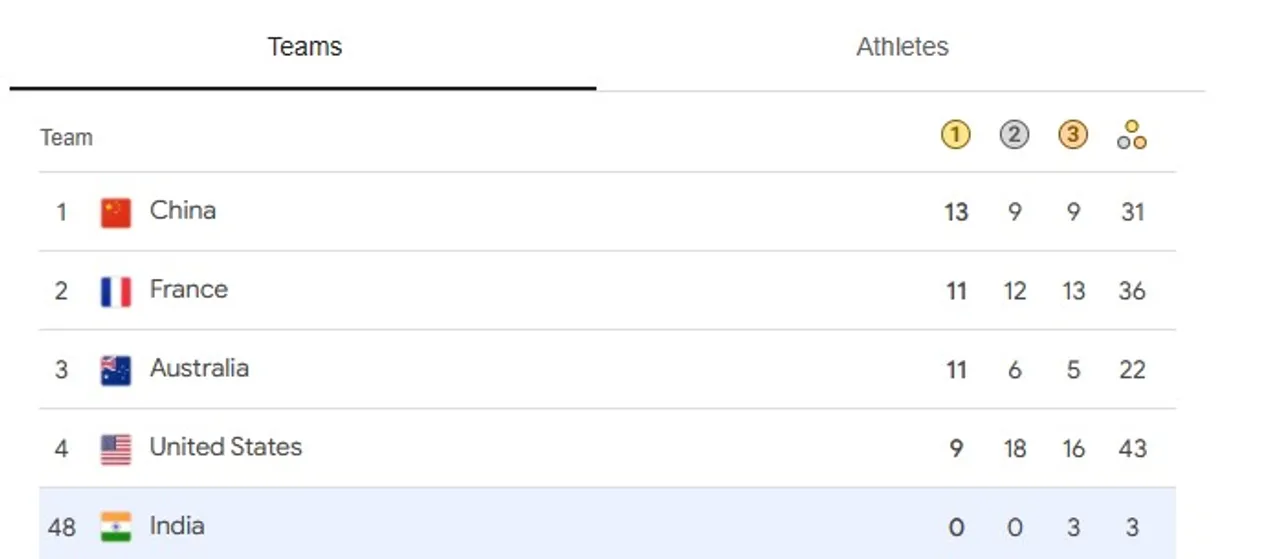Click the India flag icon
The width and height of the screenshot is (1280, 559).
[116, 527]
